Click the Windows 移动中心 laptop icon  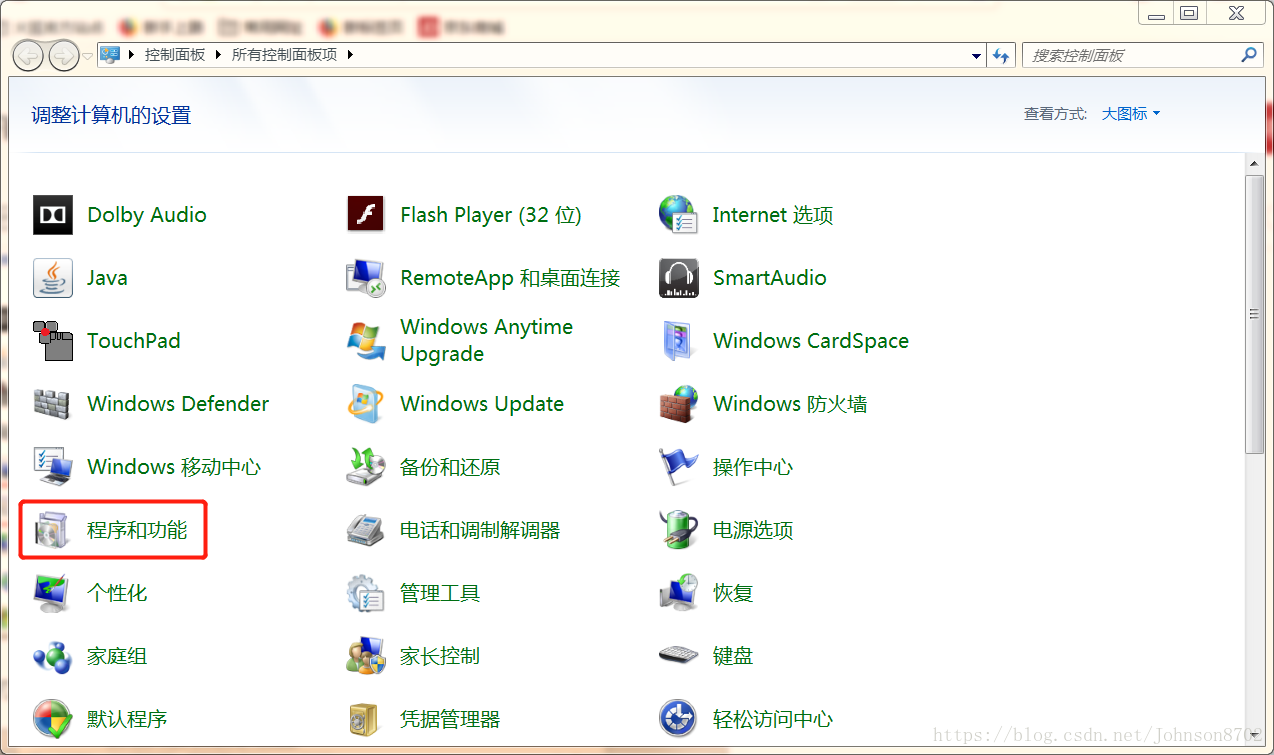pos(53,467)
